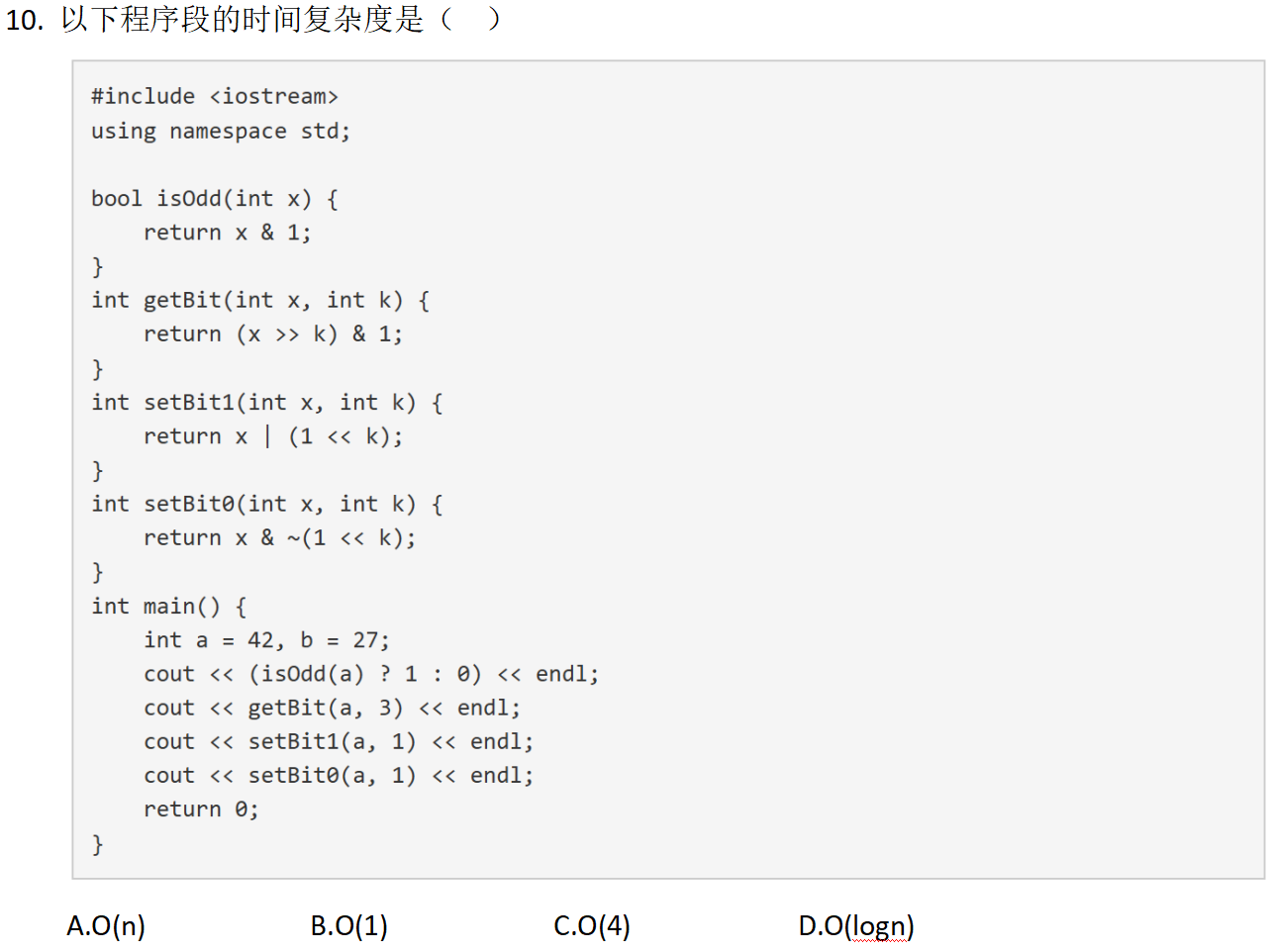1275x952 pixels.
Task: Pick answer option D.O(logn)
Action: click(855, 925)
